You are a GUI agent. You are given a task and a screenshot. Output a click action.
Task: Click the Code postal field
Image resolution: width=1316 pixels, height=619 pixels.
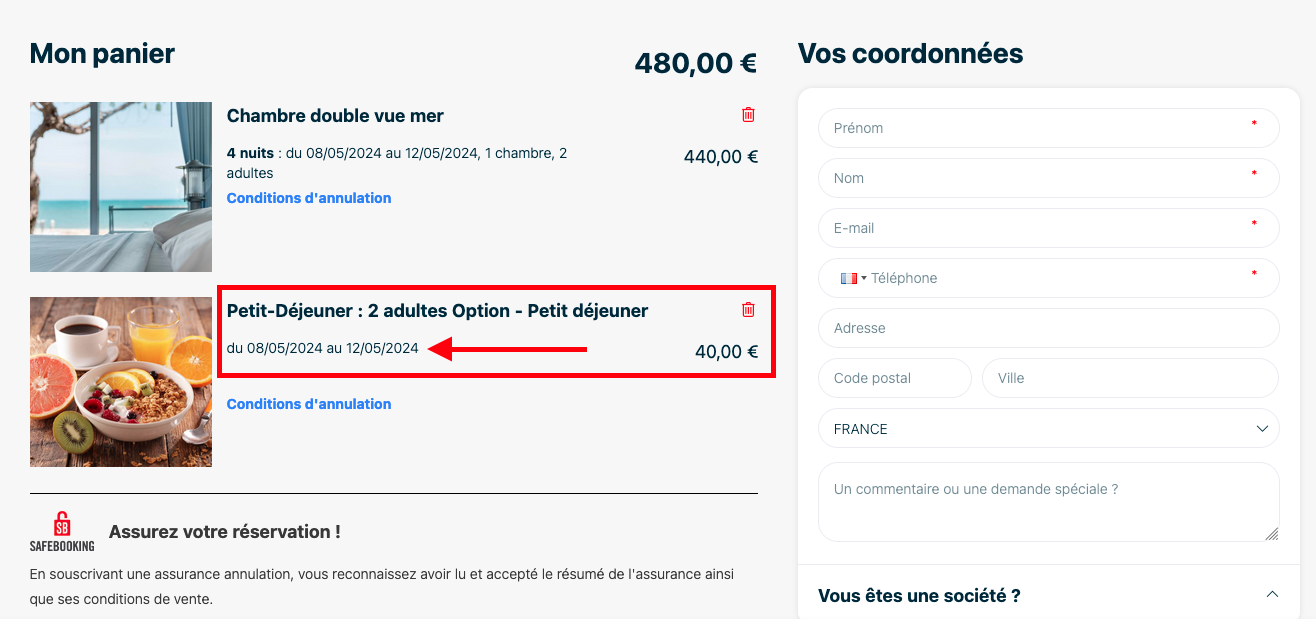click(895, 378)
